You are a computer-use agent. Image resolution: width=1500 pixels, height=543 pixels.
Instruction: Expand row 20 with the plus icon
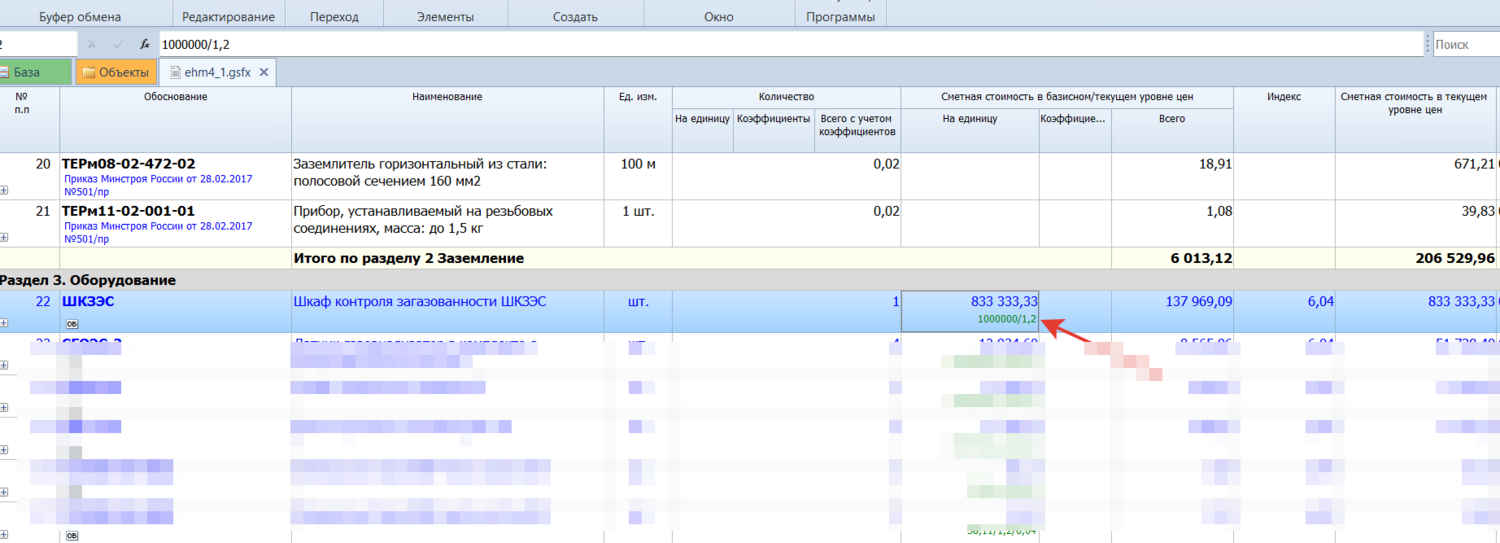(x=4, y=190)
